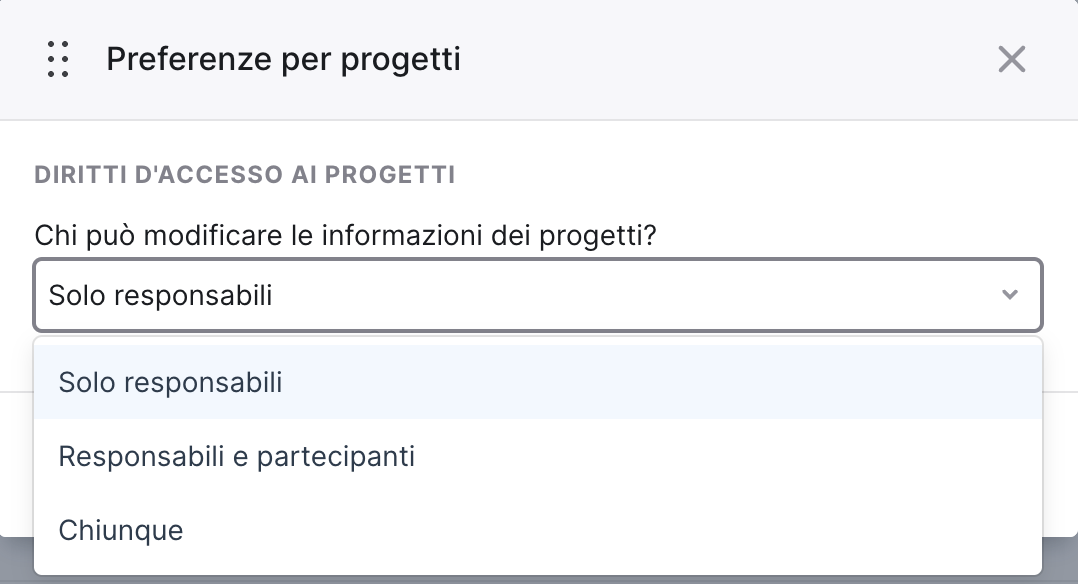Image resolution: width=1078 pixels, height=584 pixels.
Task: Click the Chi può modificare question label
Action: click(x=345, y=235)
